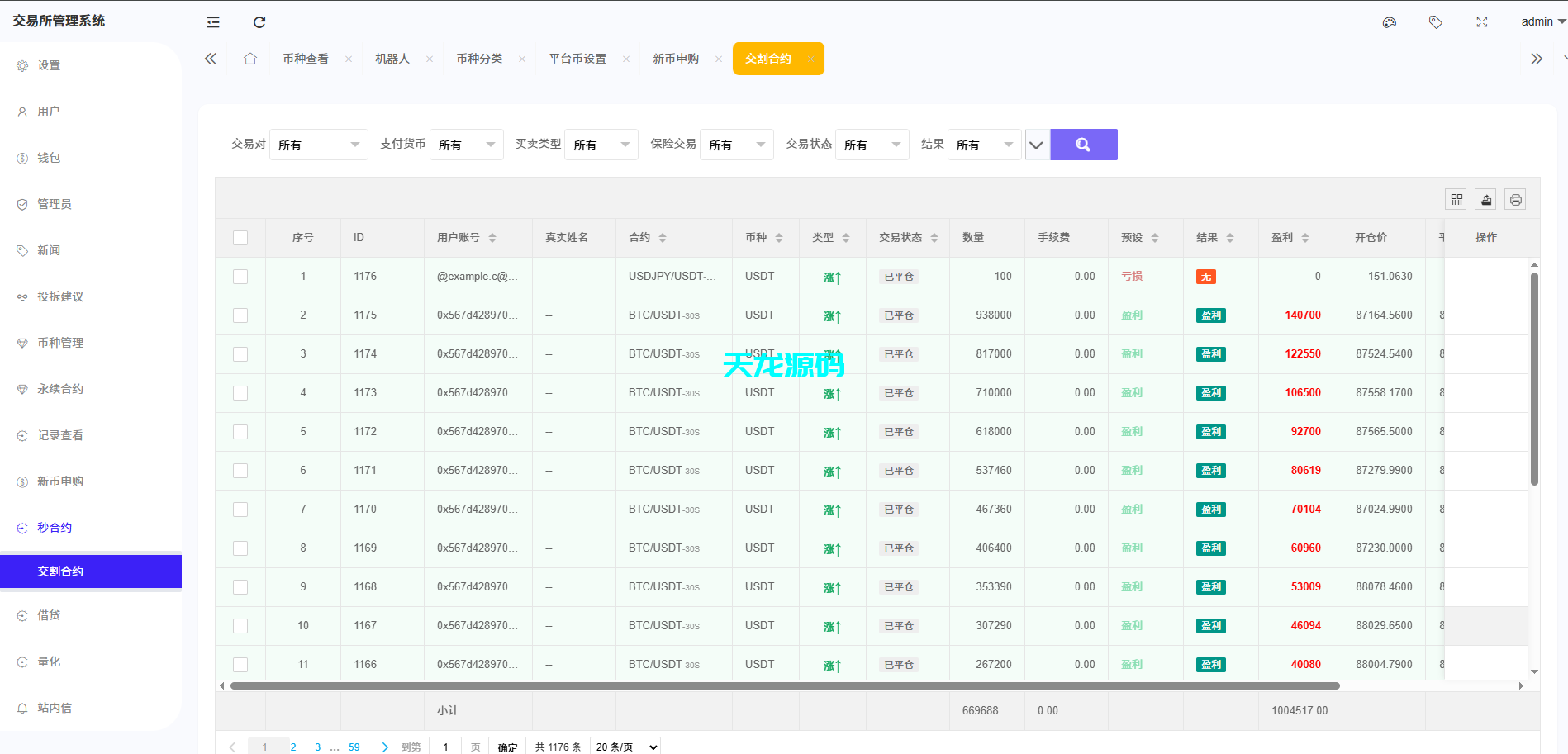The image size is (1568, 754).
Task: Change page size with the 20条/页 dropdown
Action: point(625,746)
